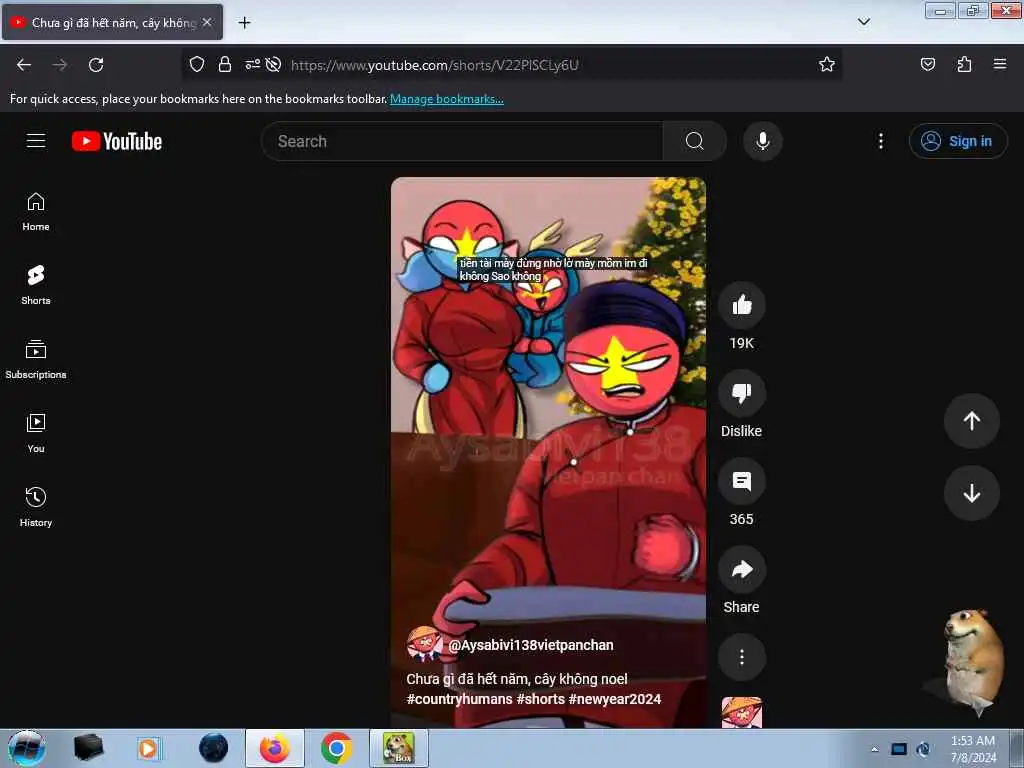Click the search magnifier button
The width and height of the screenshot is (1024, 768).
coord(695,141)
